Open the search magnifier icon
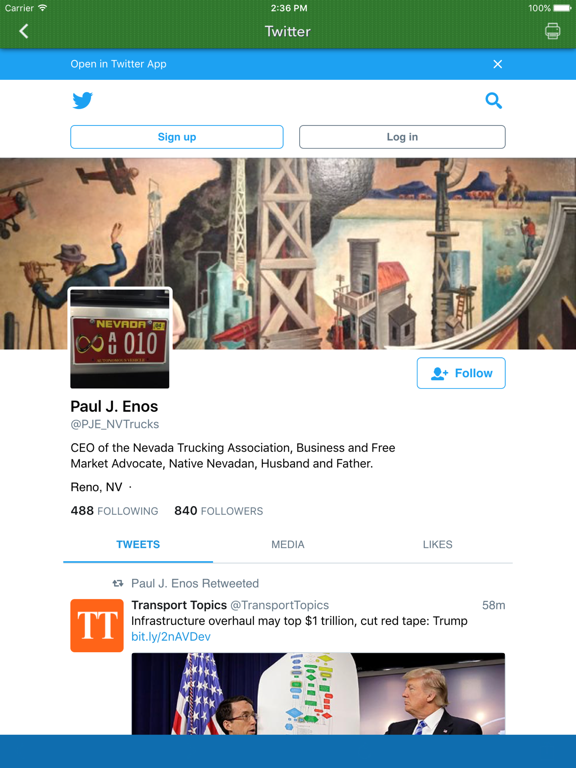This screenshot has height=768, width=576. pyautogui.click(x=494, y=100)
